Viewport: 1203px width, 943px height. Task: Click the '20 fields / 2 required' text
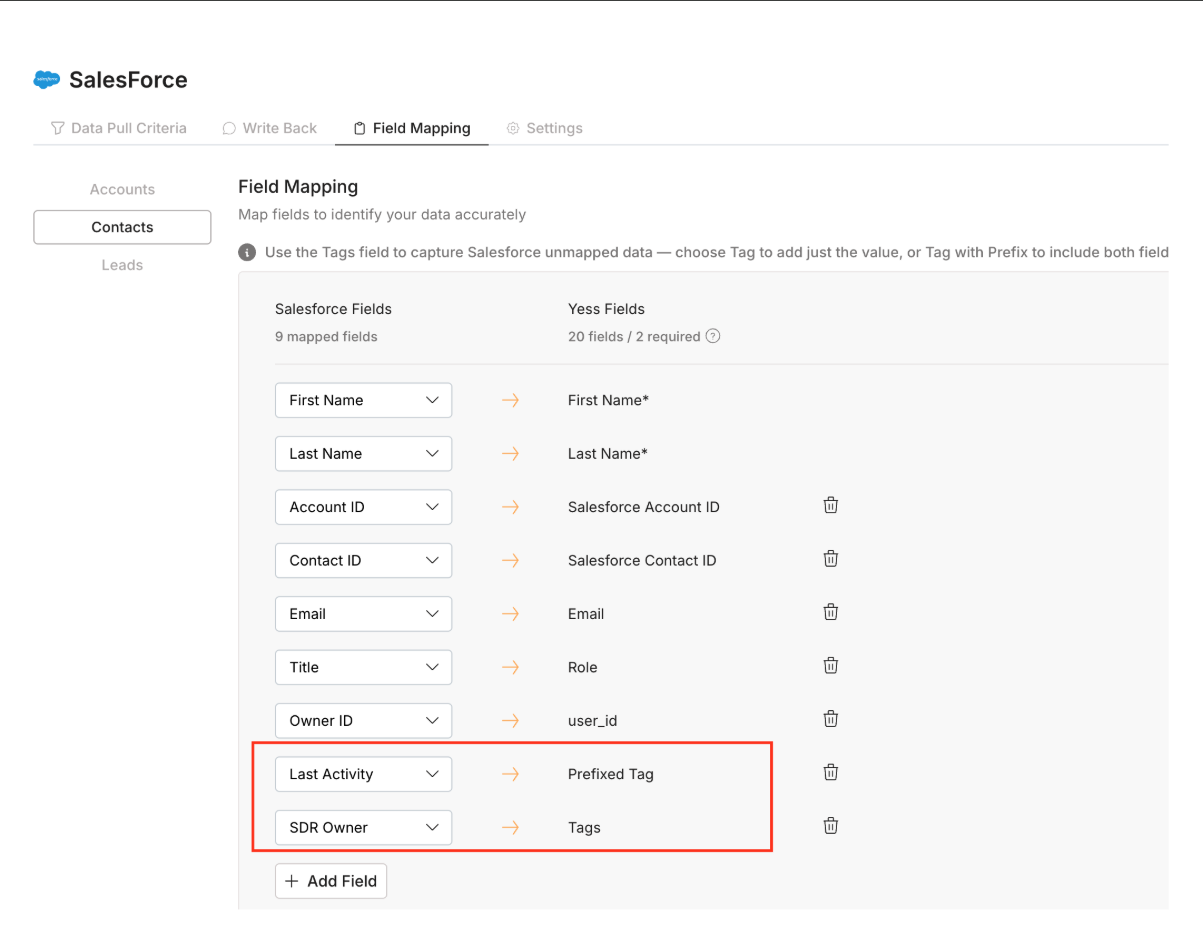[x=634, y=337]
